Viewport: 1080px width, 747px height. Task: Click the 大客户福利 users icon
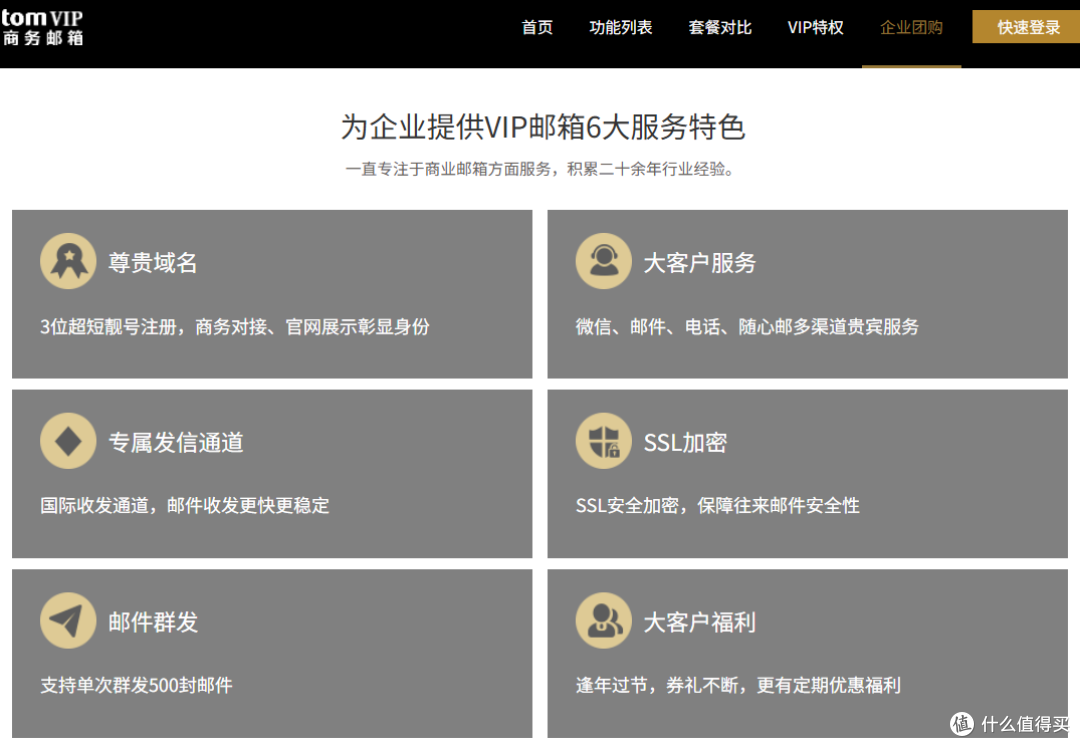point(603,620)
